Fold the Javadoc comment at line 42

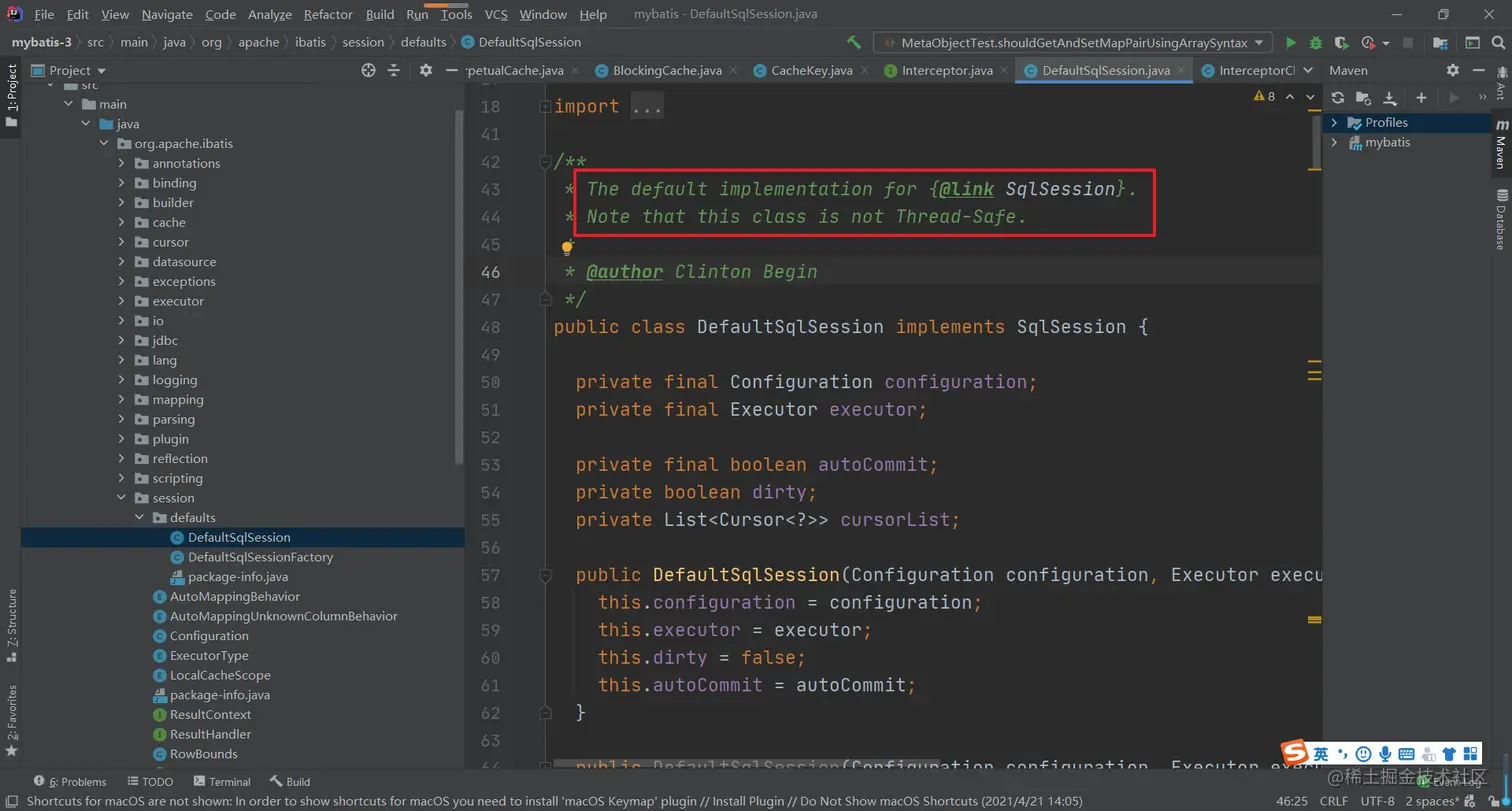point(544,162)
